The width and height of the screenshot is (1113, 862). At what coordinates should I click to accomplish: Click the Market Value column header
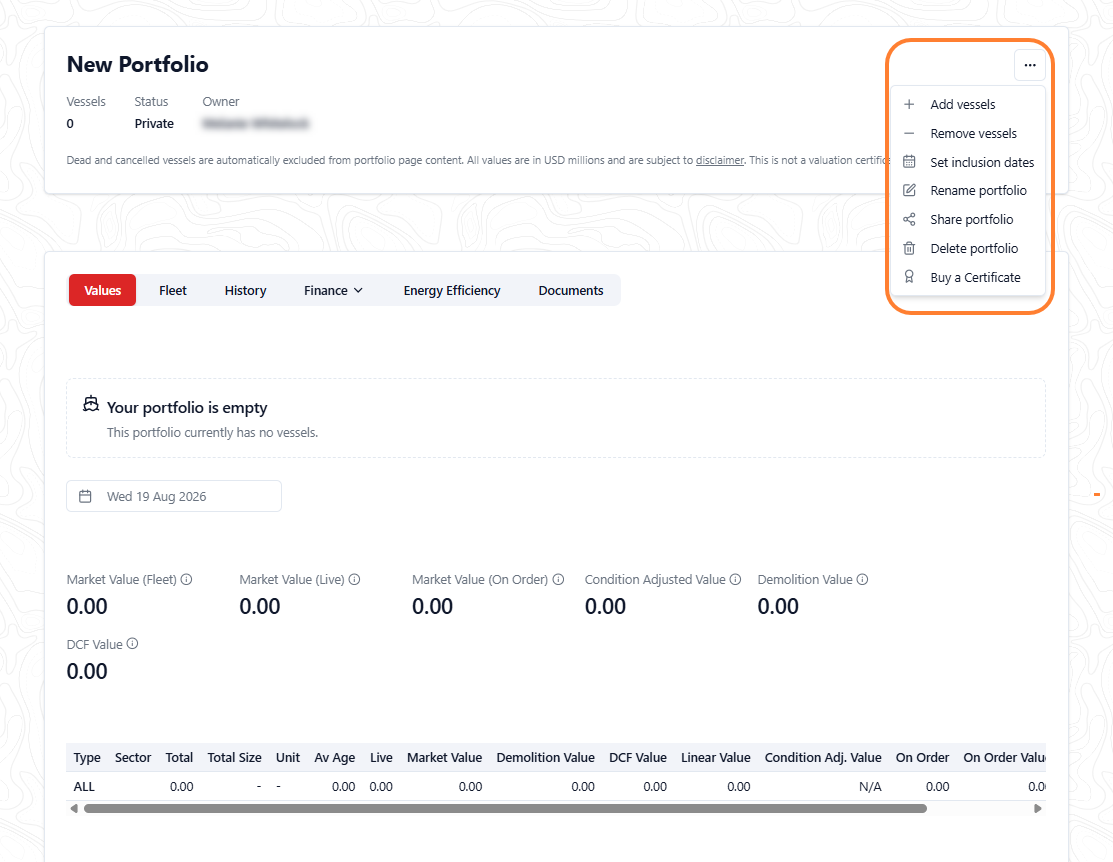click(444, 758)
